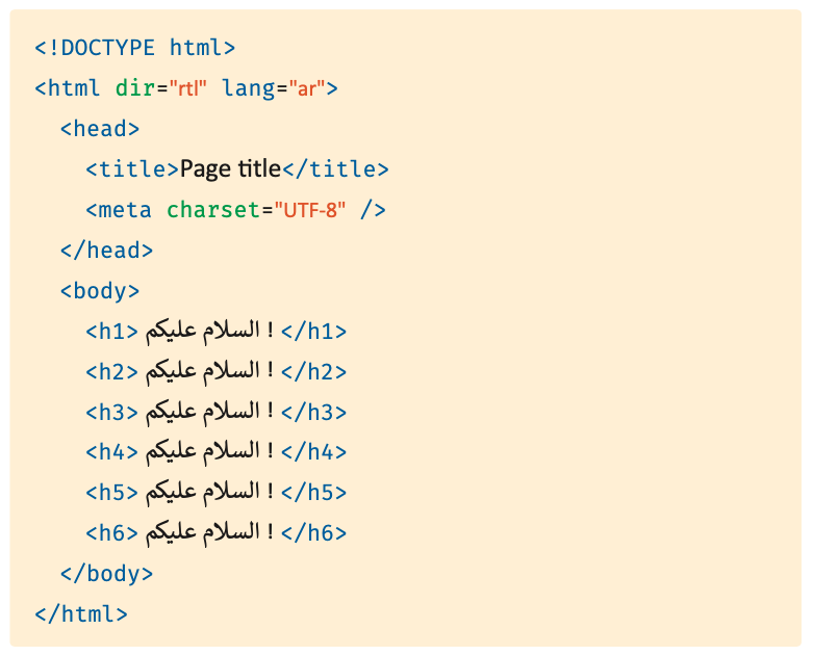Select the "UTF-8" charset value

(310, 210)
